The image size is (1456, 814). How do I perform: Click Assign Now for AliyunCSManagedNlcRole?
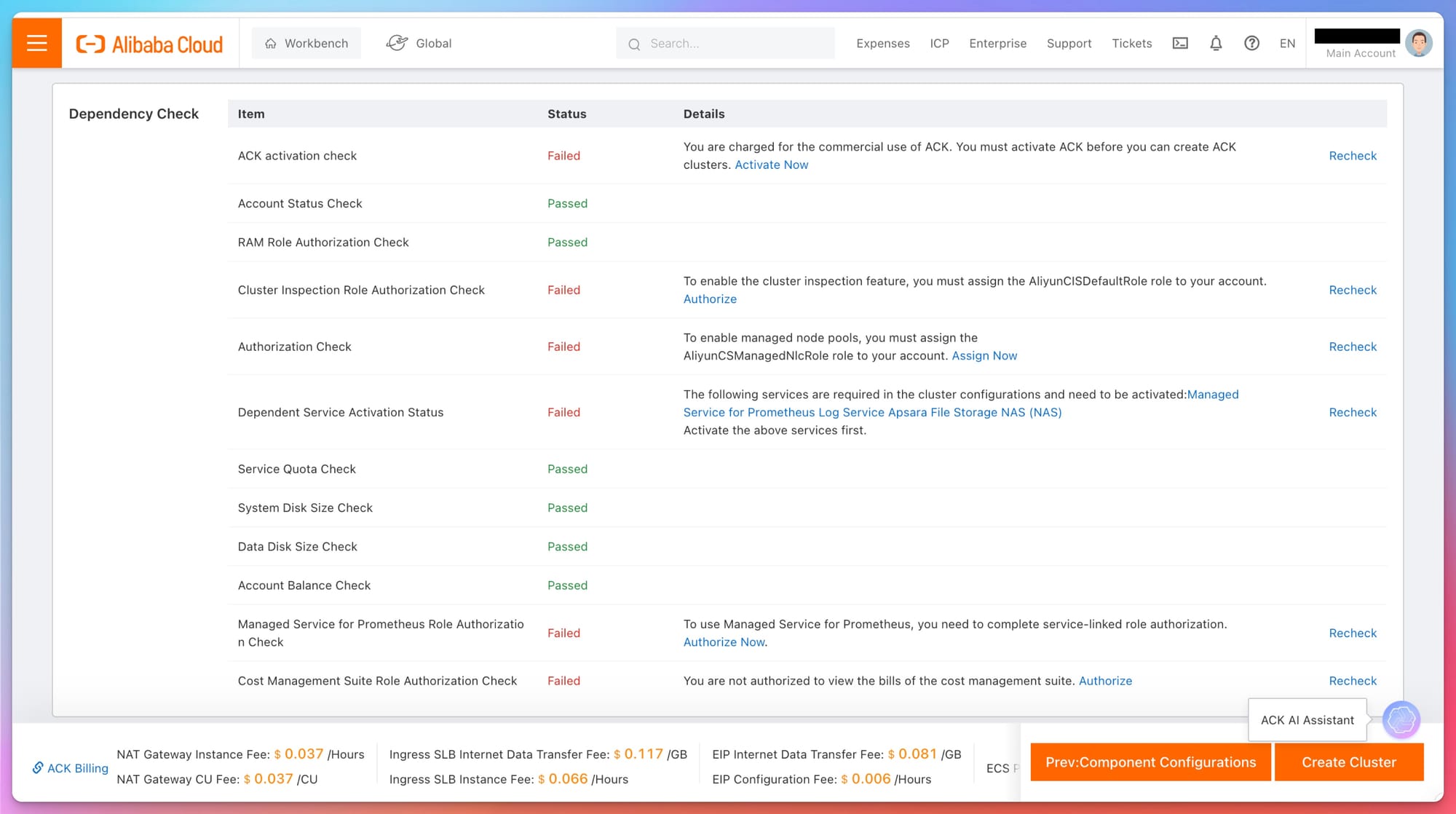(x=984, y=355)
